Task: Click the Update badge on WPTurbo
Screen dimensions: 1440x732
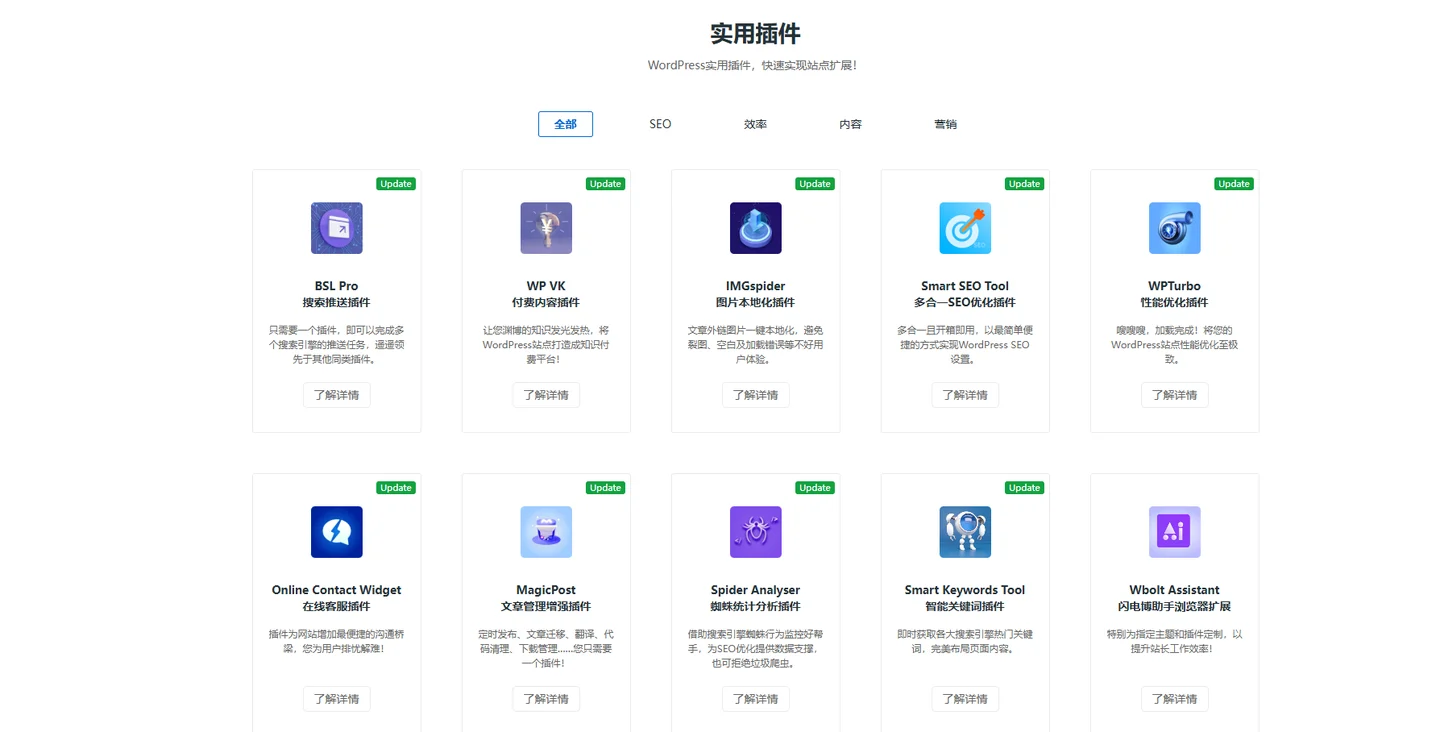Action: tap(1234, 184)
